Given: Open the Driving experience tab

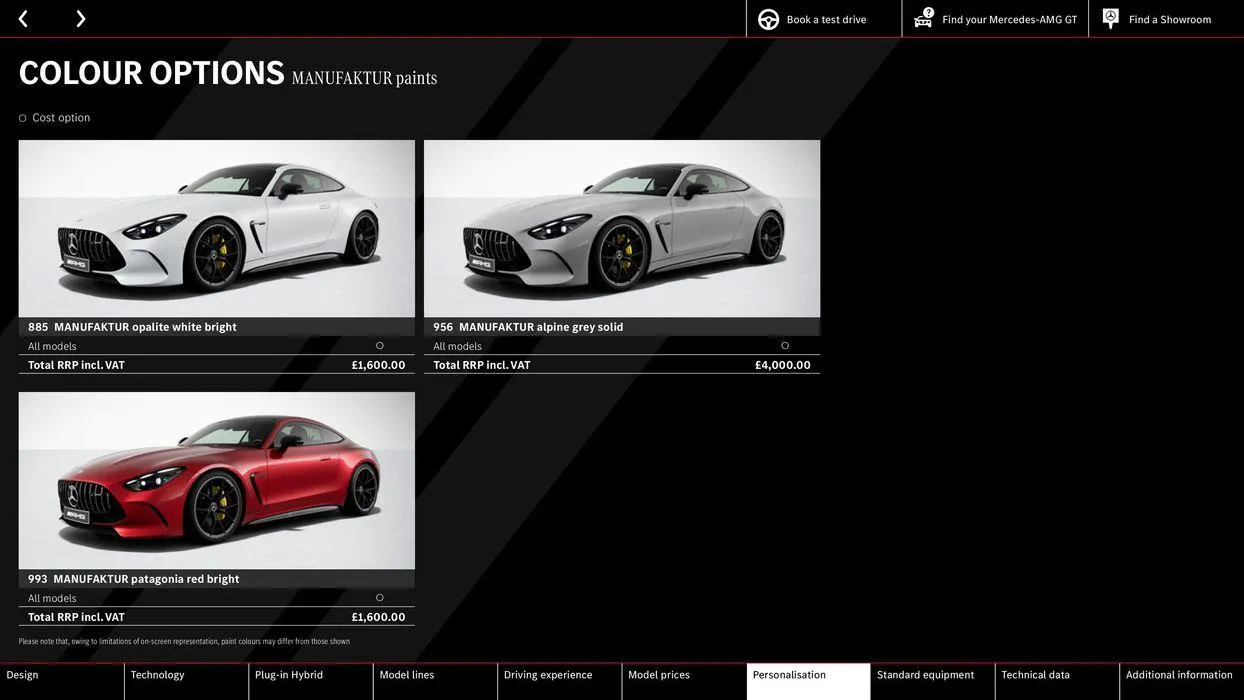Looking at the screenshot, I should [560, 681].
